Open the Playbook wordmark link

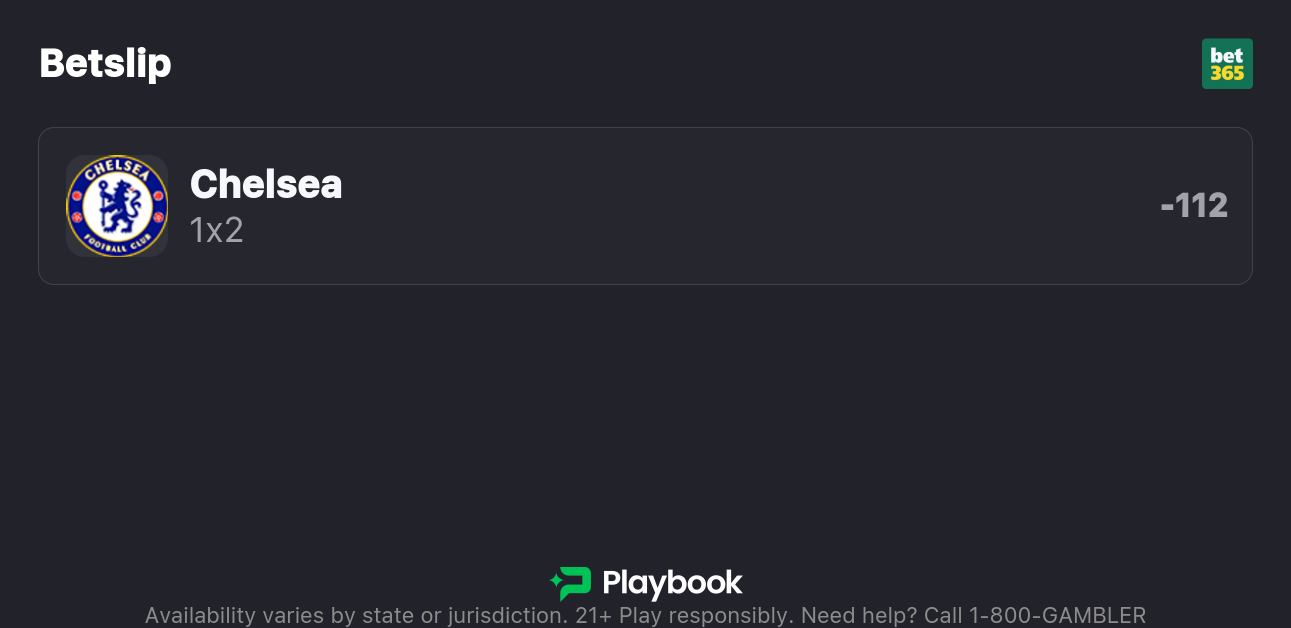click(672, 583)
